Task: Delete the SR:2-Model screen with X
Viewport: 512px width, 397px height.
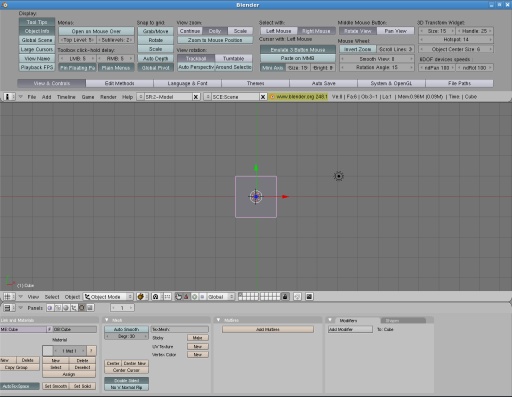Action: (196, 97)
